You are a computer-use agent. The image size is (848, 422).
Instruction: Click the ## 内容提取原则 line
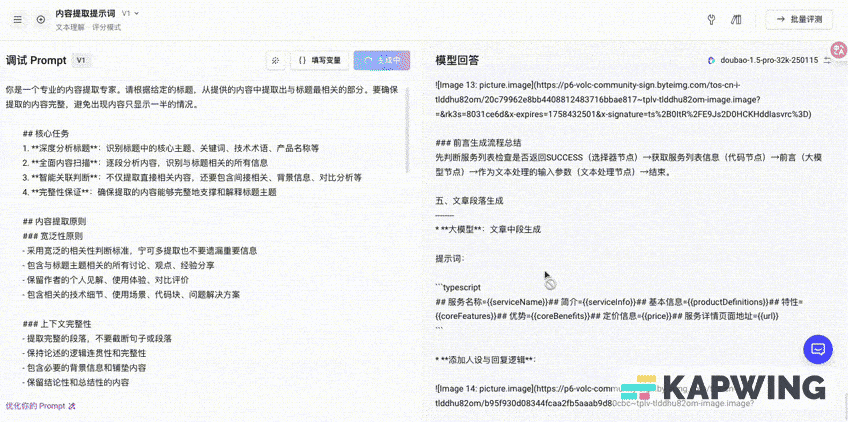(x=54, y=221)
